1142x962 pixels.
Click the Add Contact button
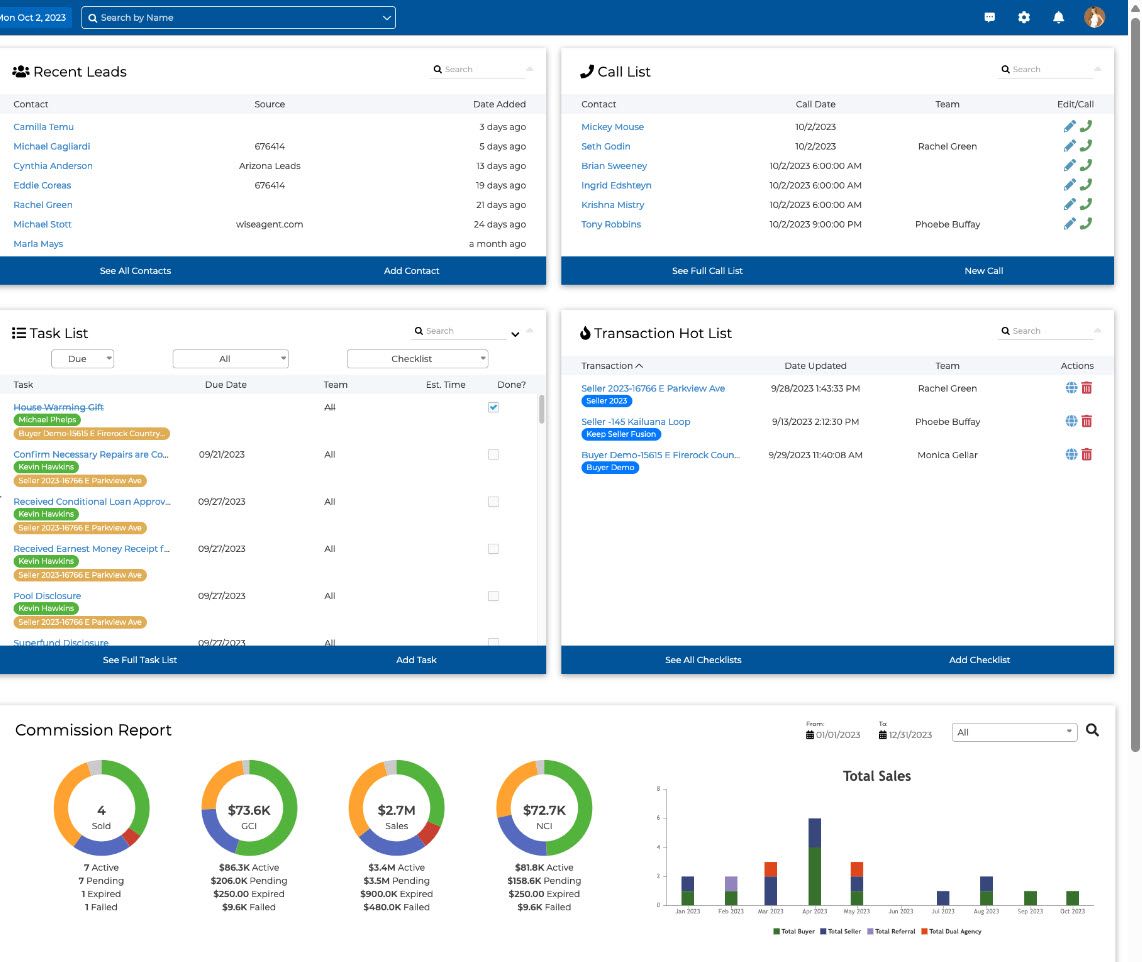(412, 270)
